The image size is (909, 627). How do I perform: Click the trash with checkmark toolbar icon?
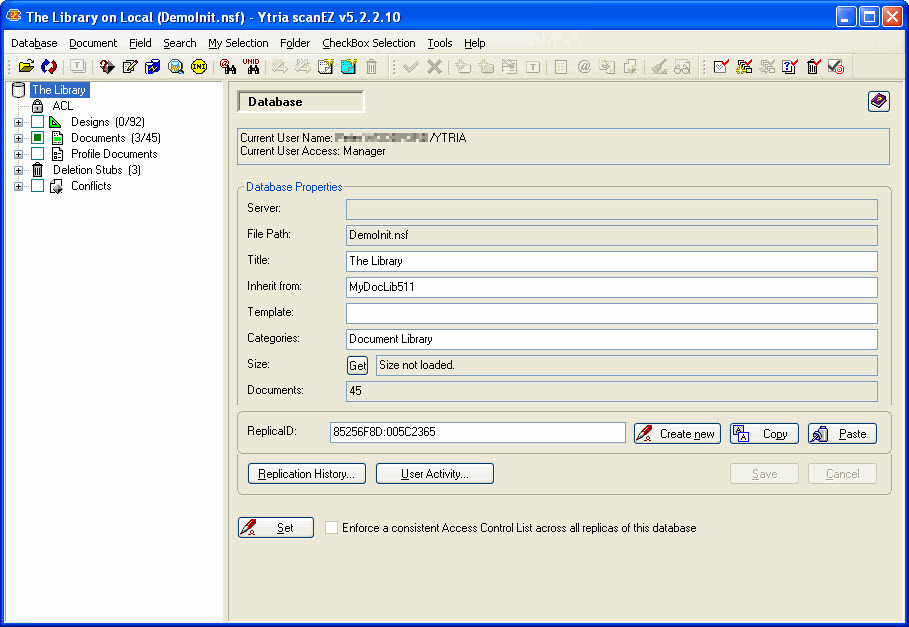point(813,67)
